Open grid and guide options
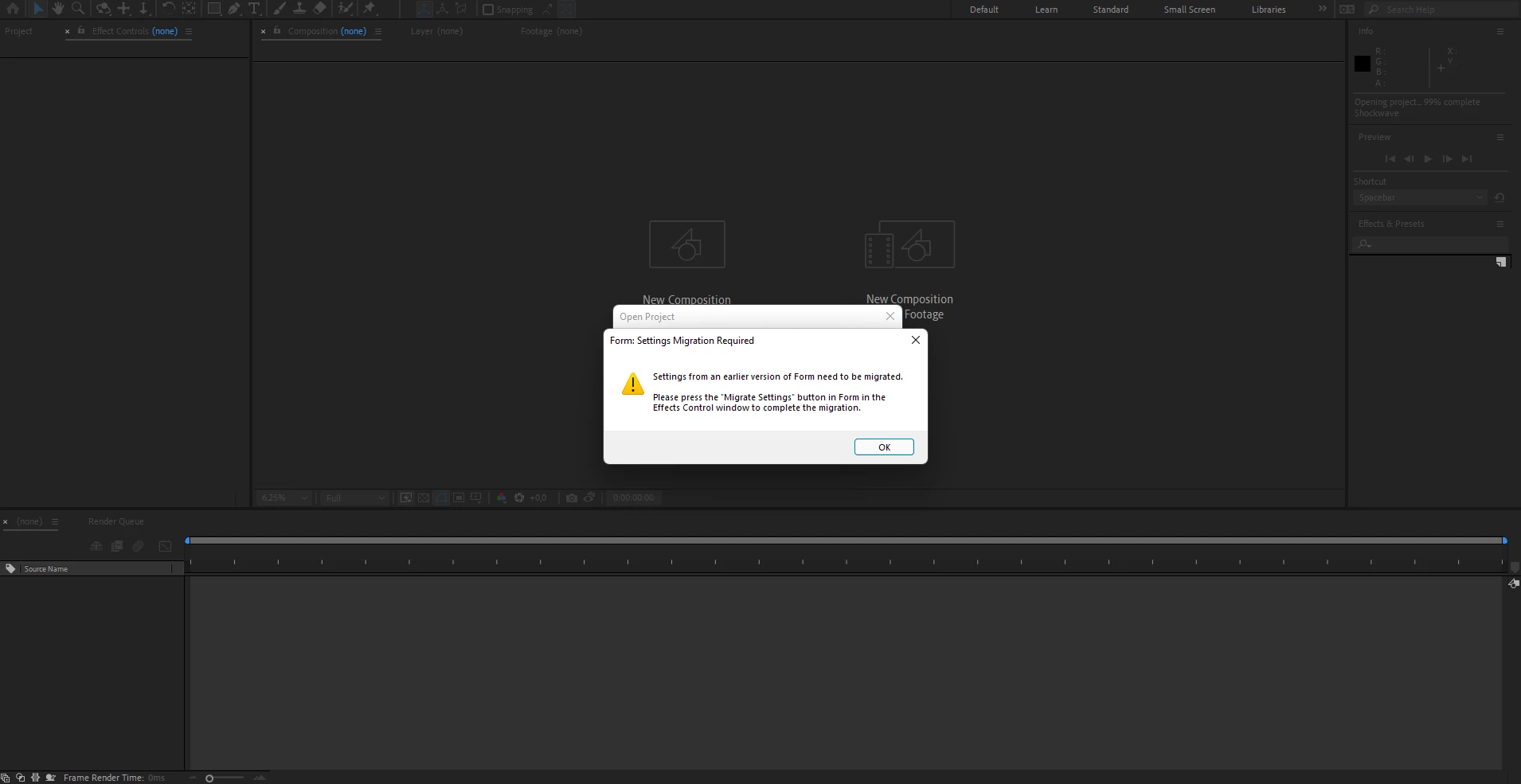This screenshot has height=784, width=1521. 476,497
